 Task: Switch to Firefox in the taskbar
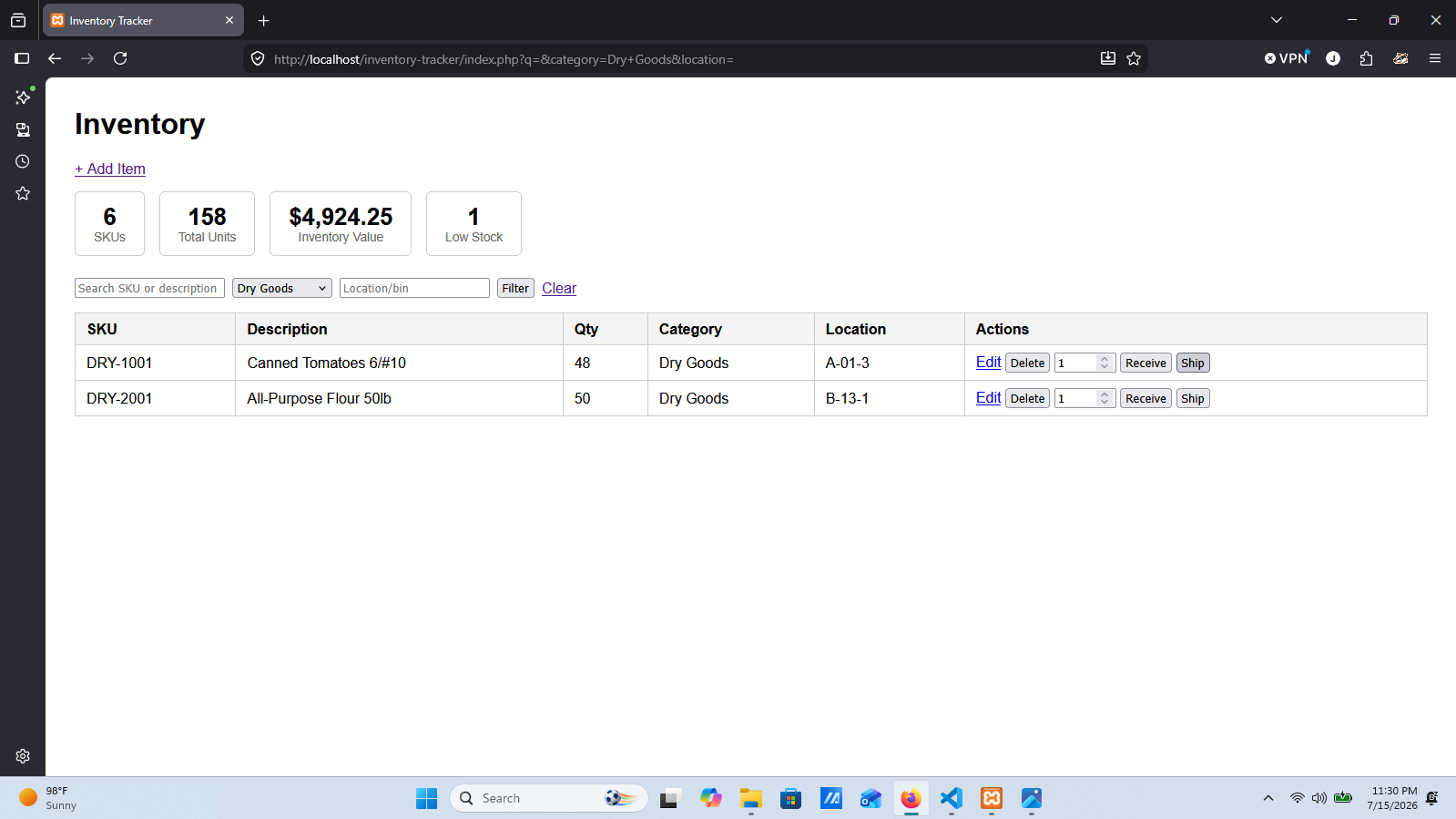(911, 798)
